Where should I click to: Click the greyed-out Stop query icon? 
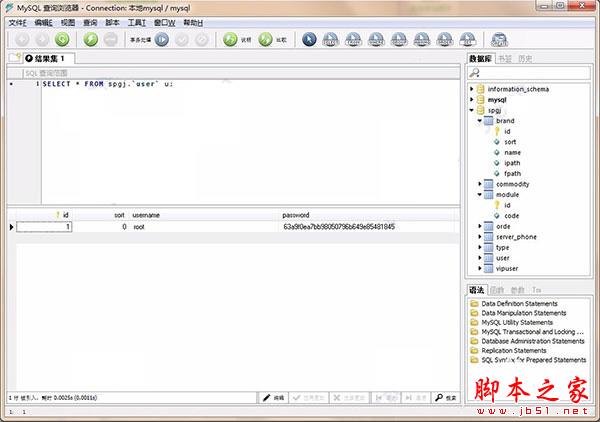[111, 39]
